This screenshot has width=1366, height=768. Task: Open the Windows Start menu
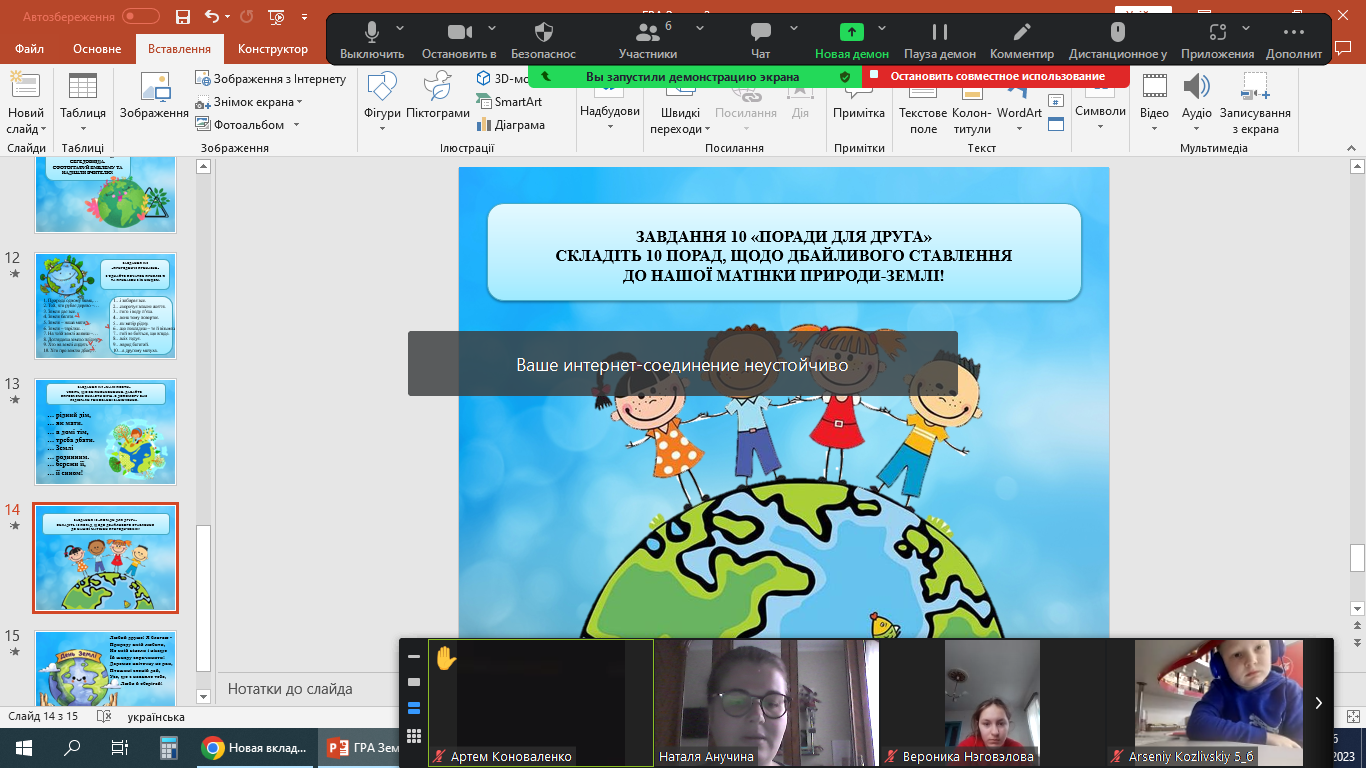[x=24, y=747]
